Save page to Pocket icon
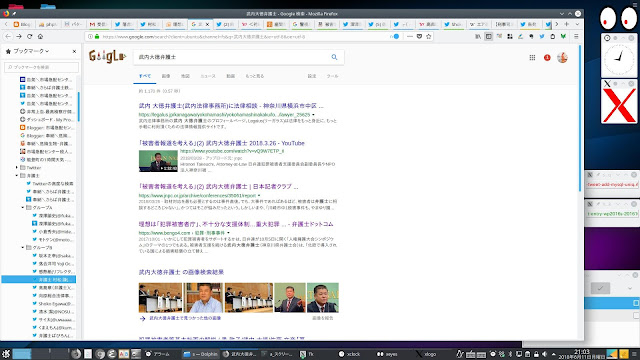This screenshot has width=640, height=360. pos(419,36)
